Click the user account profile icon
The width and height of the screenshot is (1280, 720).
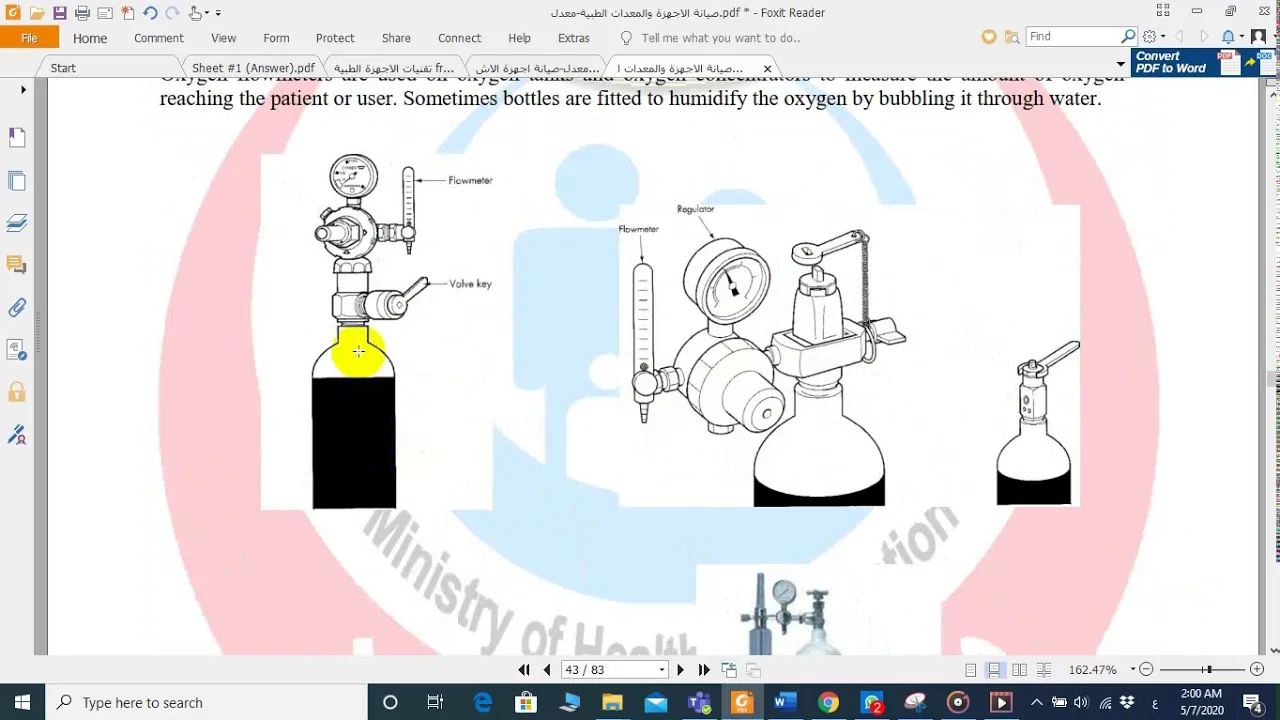pos(1258,37)
